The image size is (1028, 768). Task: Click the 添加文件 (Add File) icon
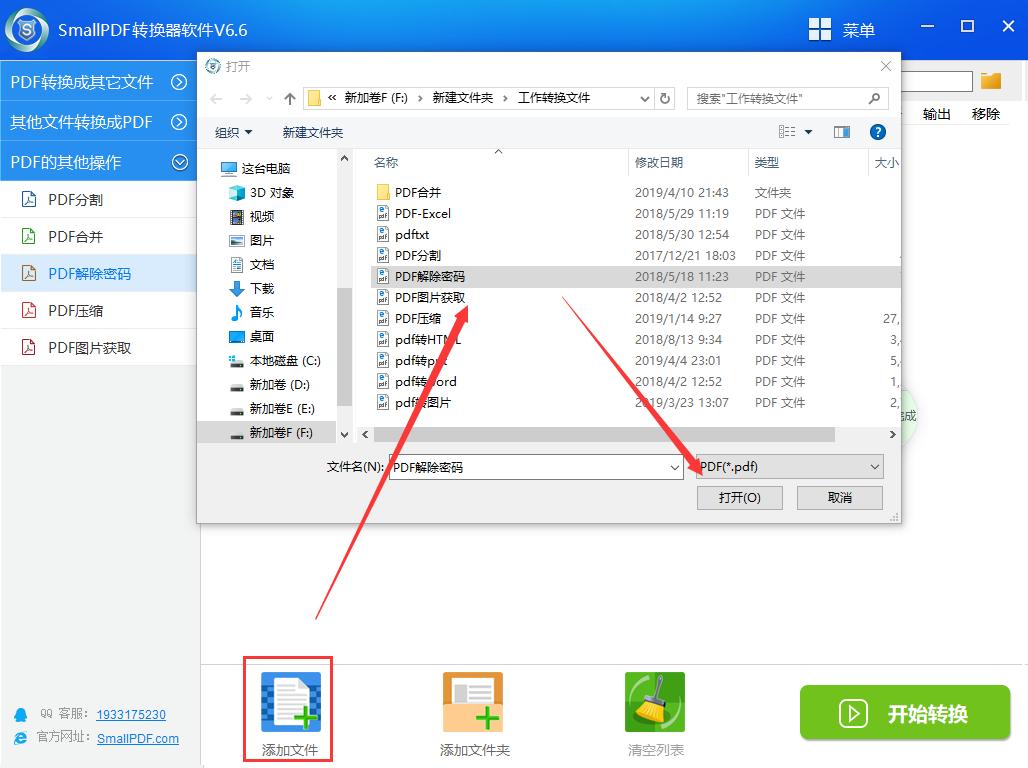coord(287,701)
